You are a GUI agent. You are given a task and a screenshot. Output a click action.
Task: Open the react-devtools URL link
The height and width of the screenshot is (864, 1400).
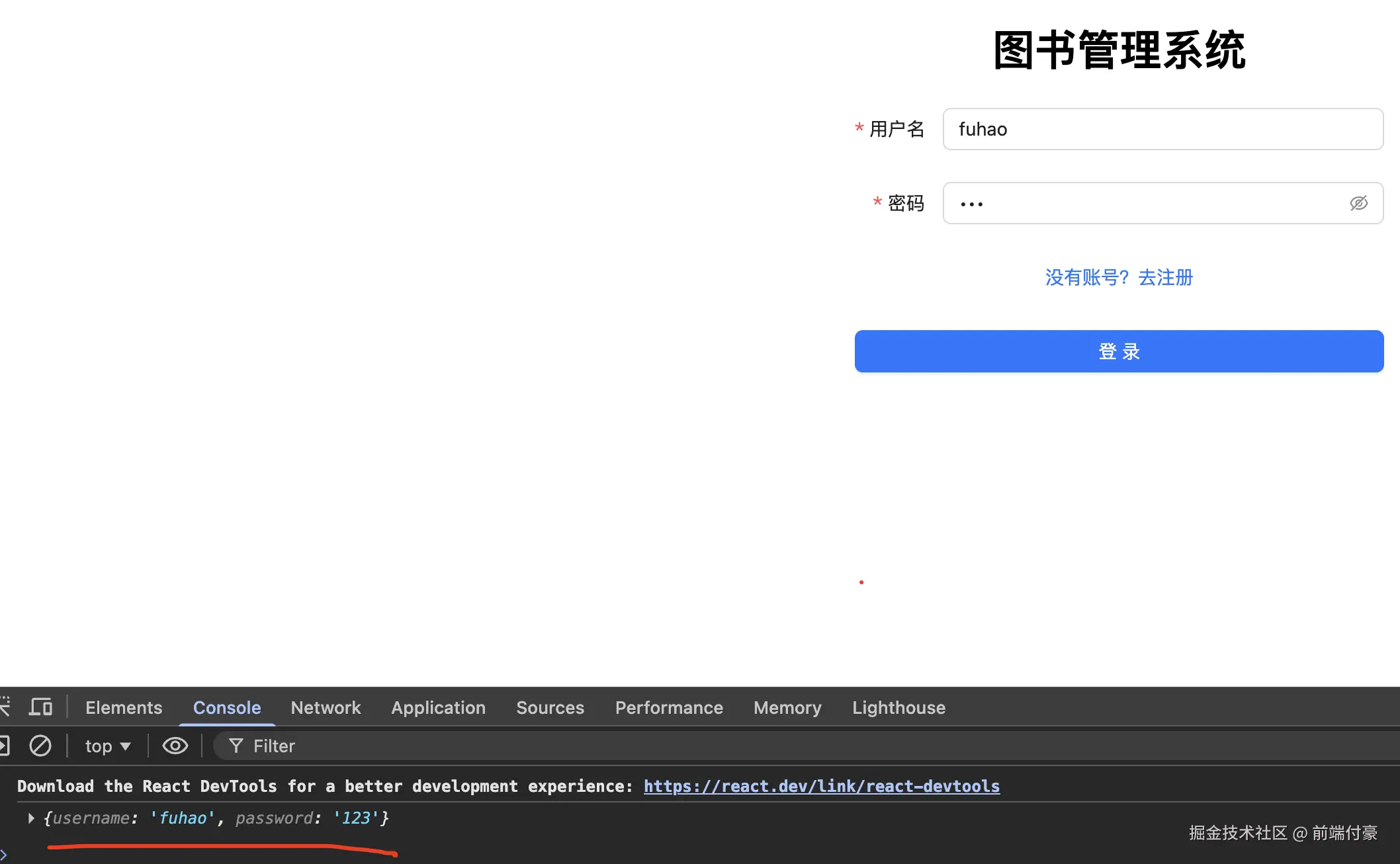pos(821,786)
